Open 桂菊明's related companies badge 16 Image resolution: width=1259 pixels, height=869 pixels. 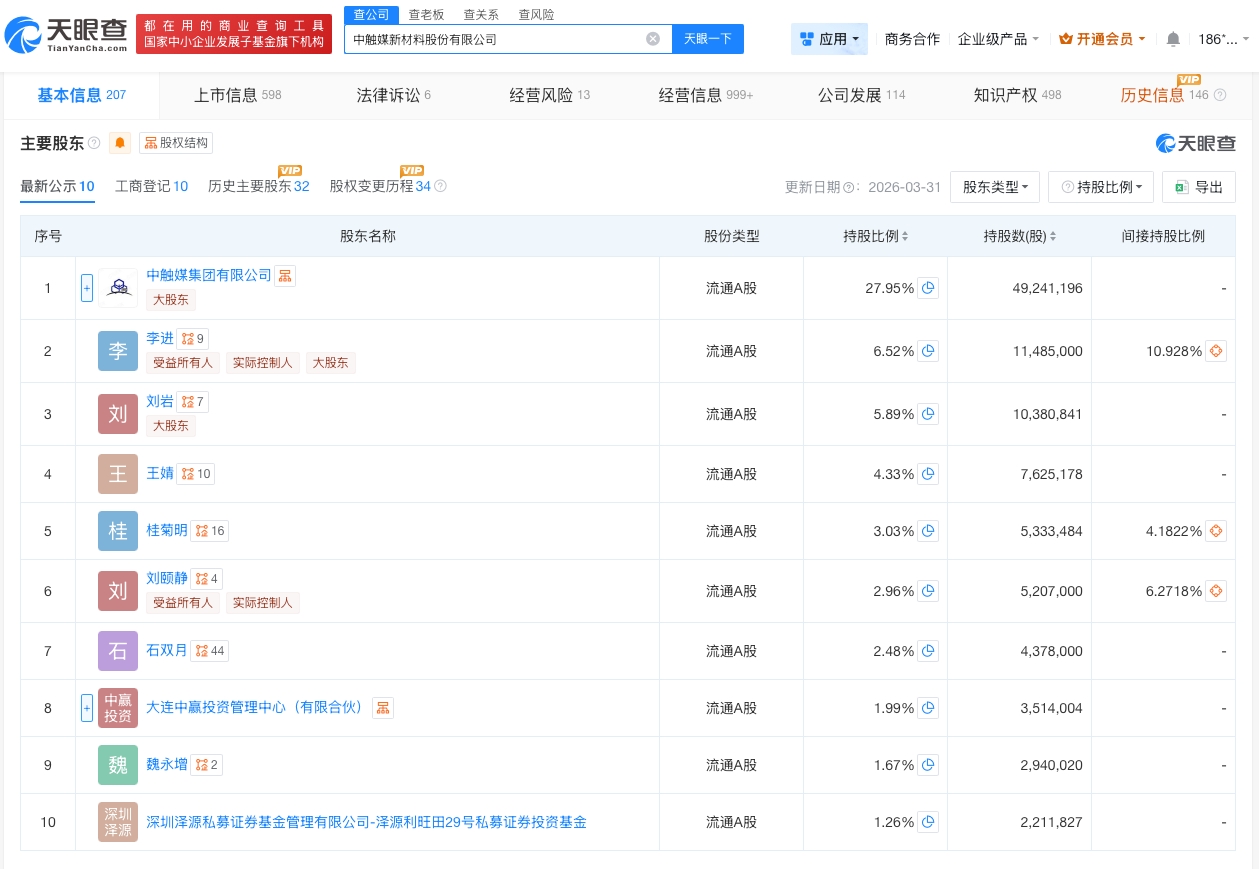210,531
